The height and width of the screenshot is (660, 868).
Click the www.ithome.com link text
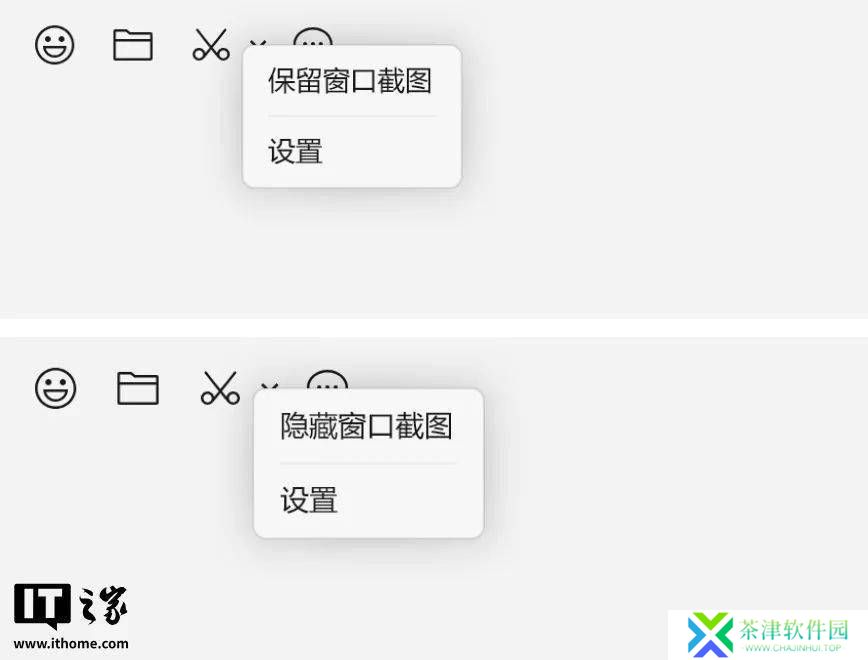point(71,643)
